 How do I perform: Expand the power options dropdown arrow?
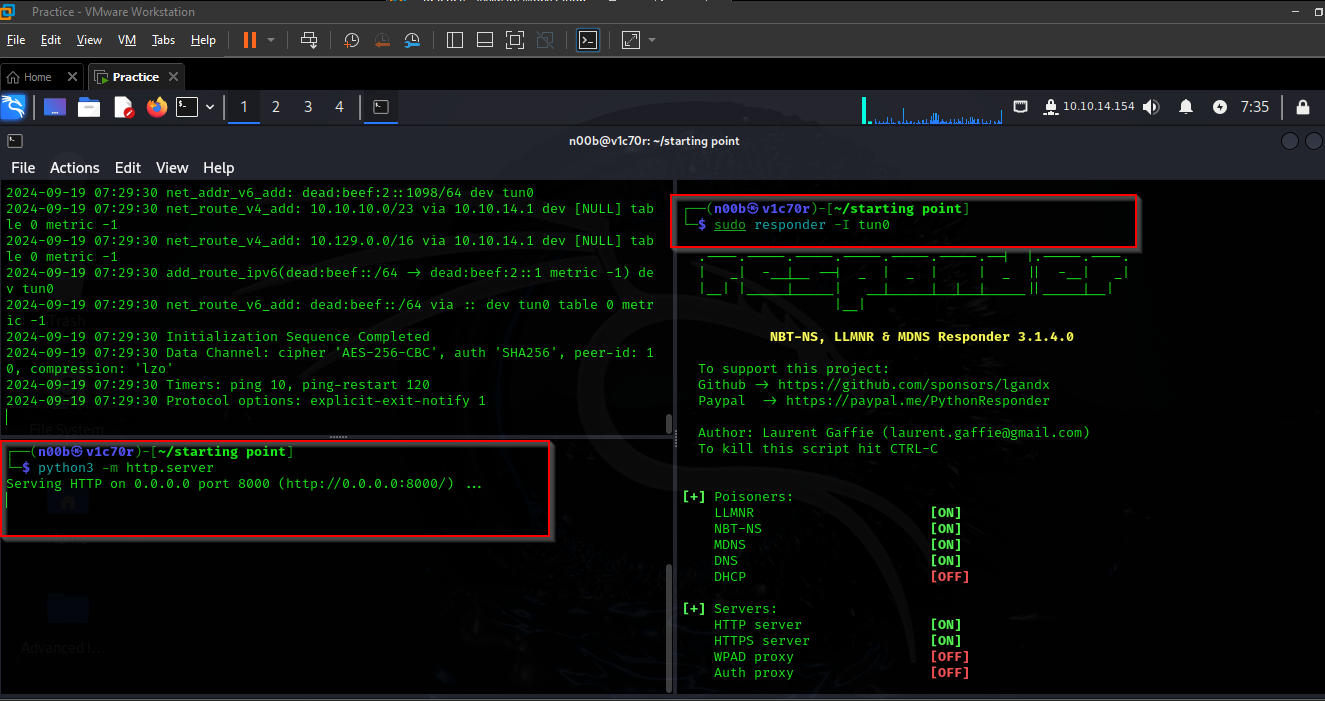click(x=271, y=40)
